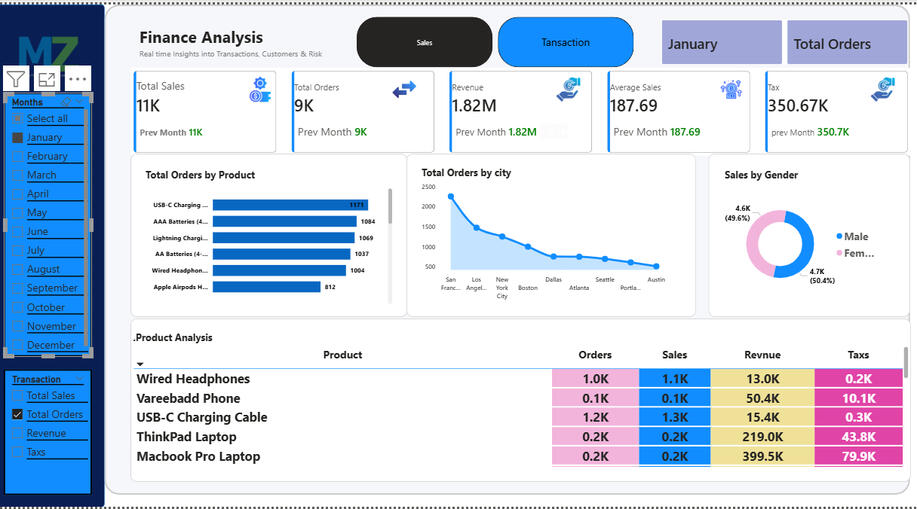Click the Total Orders double-arrow icon
This screenshot has height=509, width=917.
[404, 90]
